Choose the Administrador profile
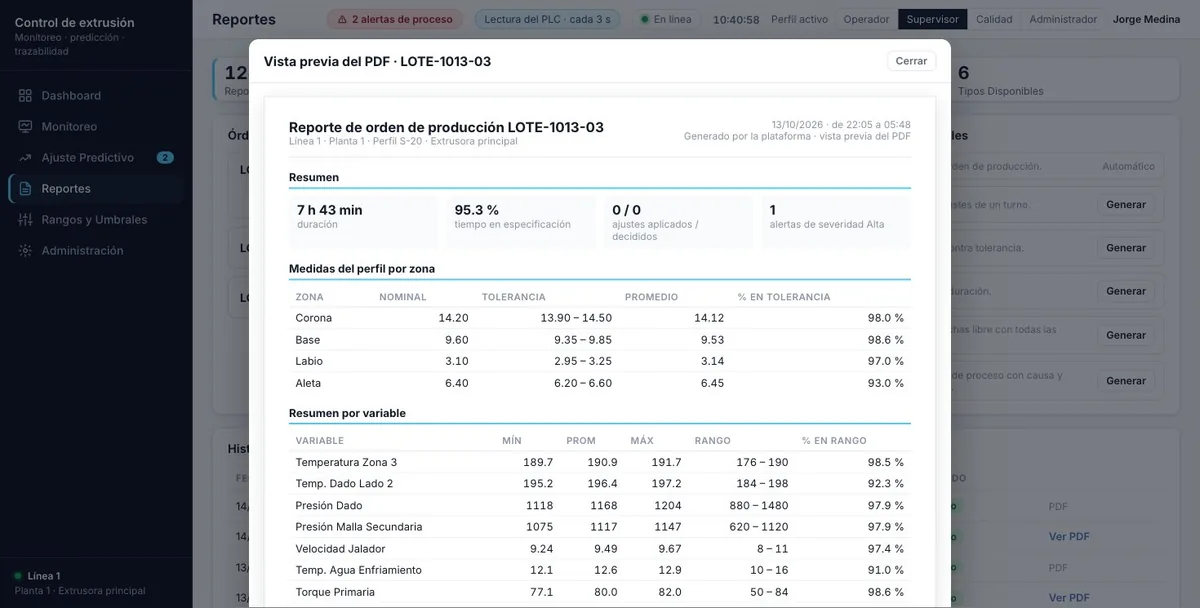 point(1063,19)
